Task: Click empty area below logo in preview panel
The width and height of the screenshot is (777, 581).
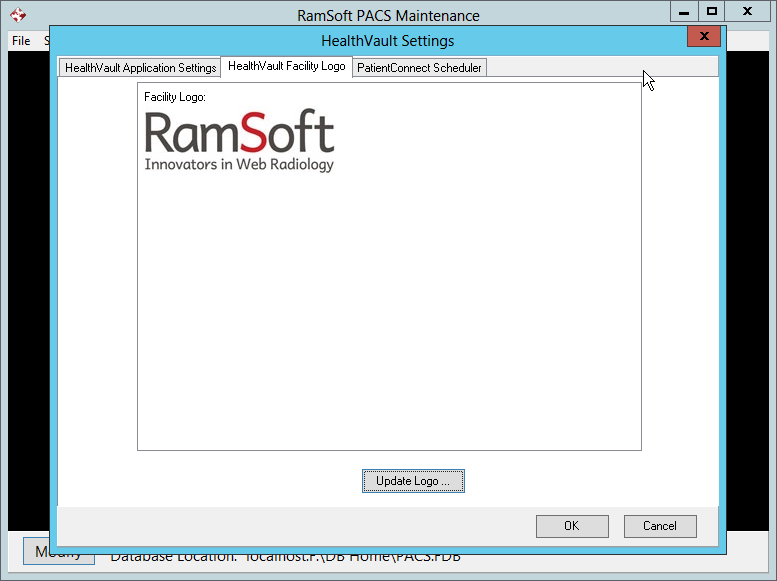Action: pos(388,320)
